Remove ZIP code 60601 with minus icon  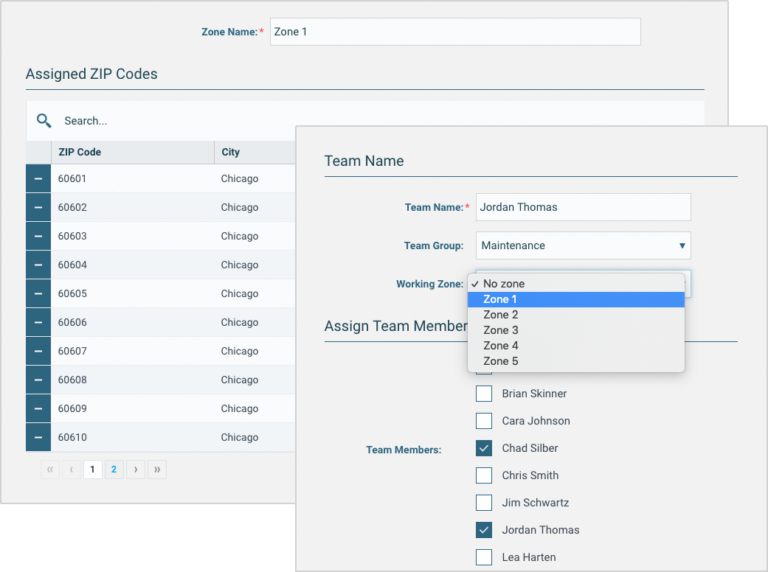(x=38, y=179)
